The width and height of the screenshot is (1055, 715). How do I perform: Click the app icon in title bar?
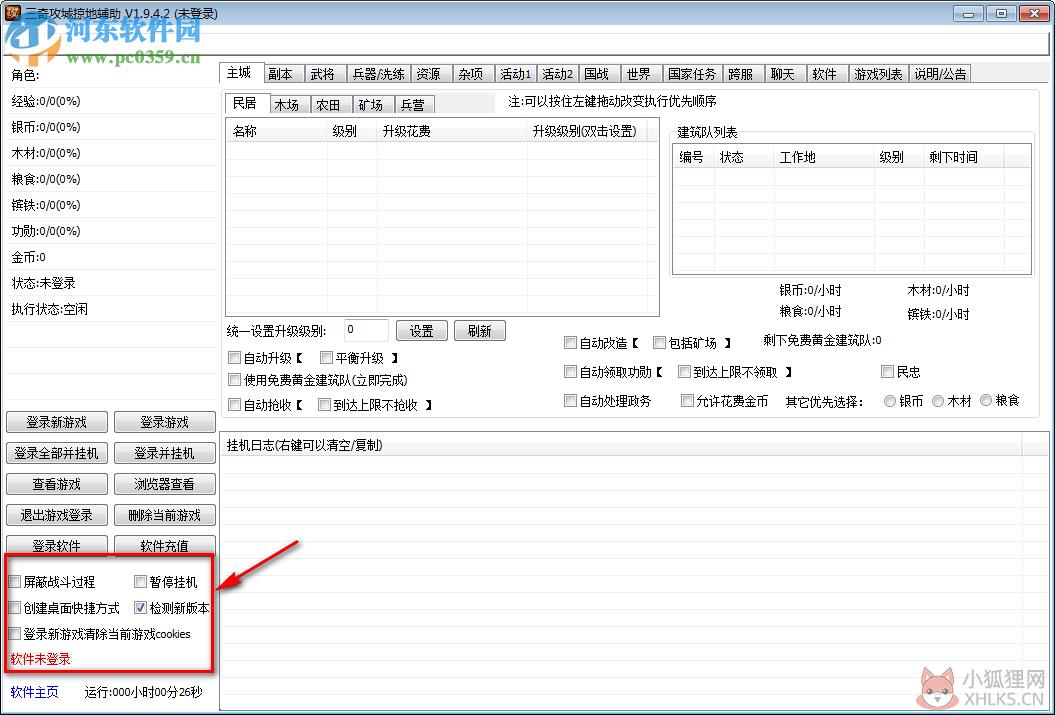(x=13, y=13)
